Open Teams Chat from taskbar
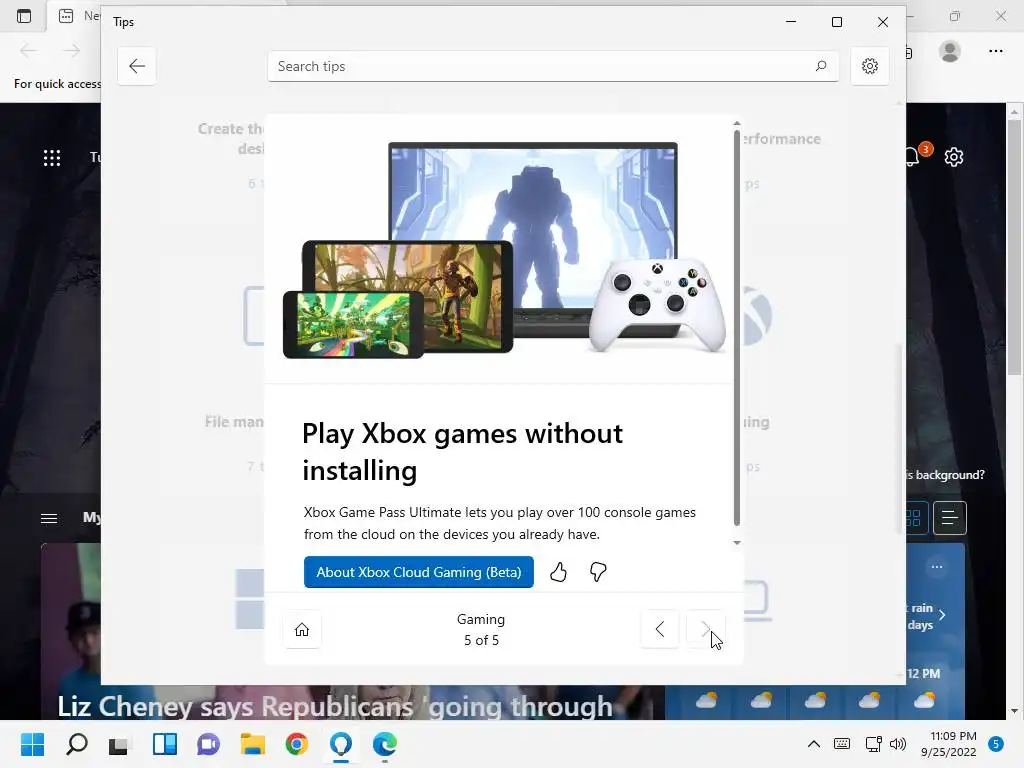 pos(208,744)
